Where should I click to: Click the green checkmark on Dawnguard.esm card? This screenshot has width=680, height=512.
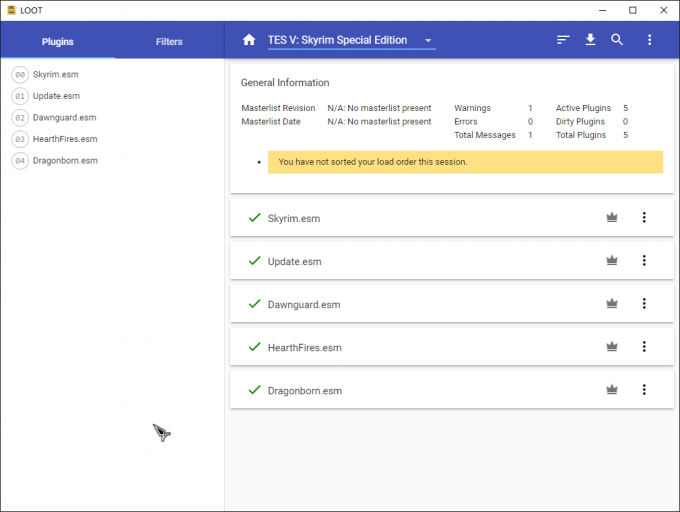(255, 304)
